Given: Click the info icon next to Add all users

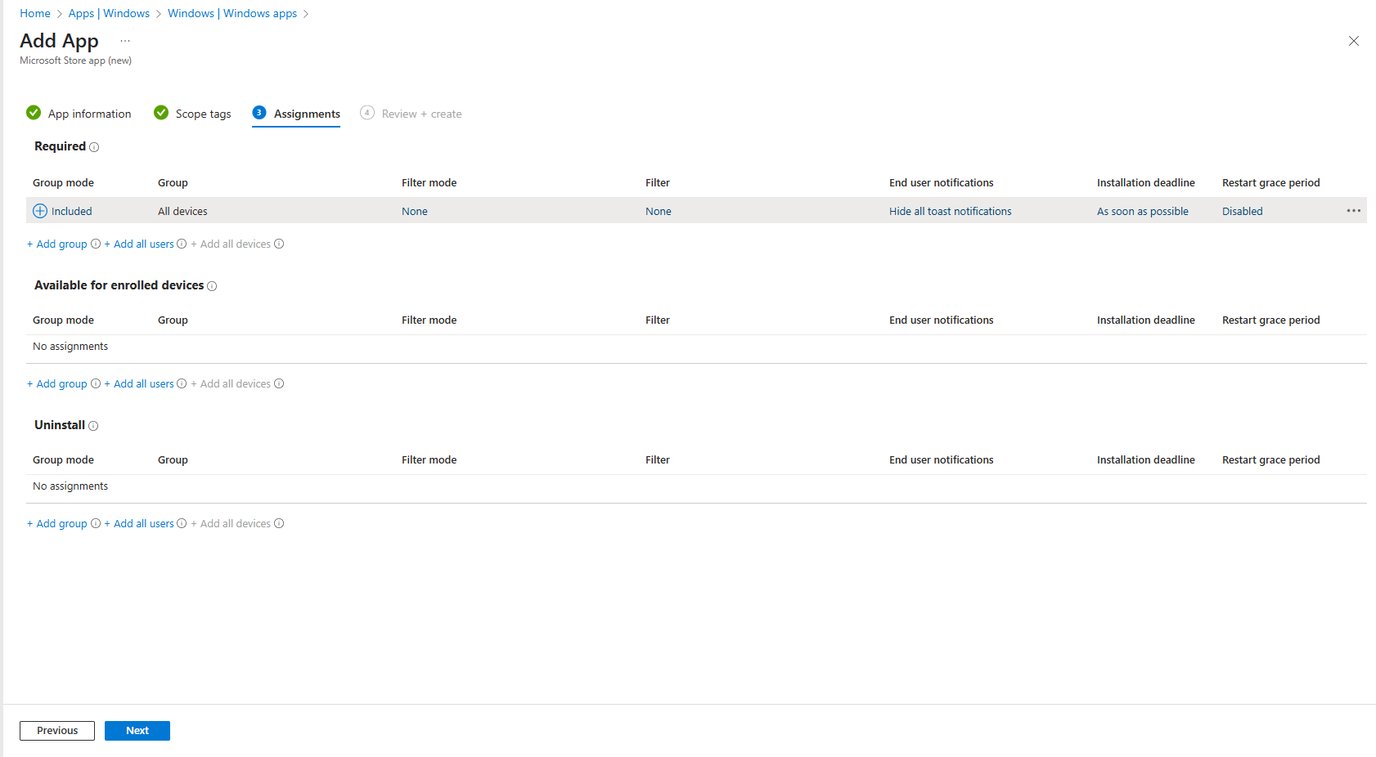Looking at the screenshot, I should click(x=181, y=243).
